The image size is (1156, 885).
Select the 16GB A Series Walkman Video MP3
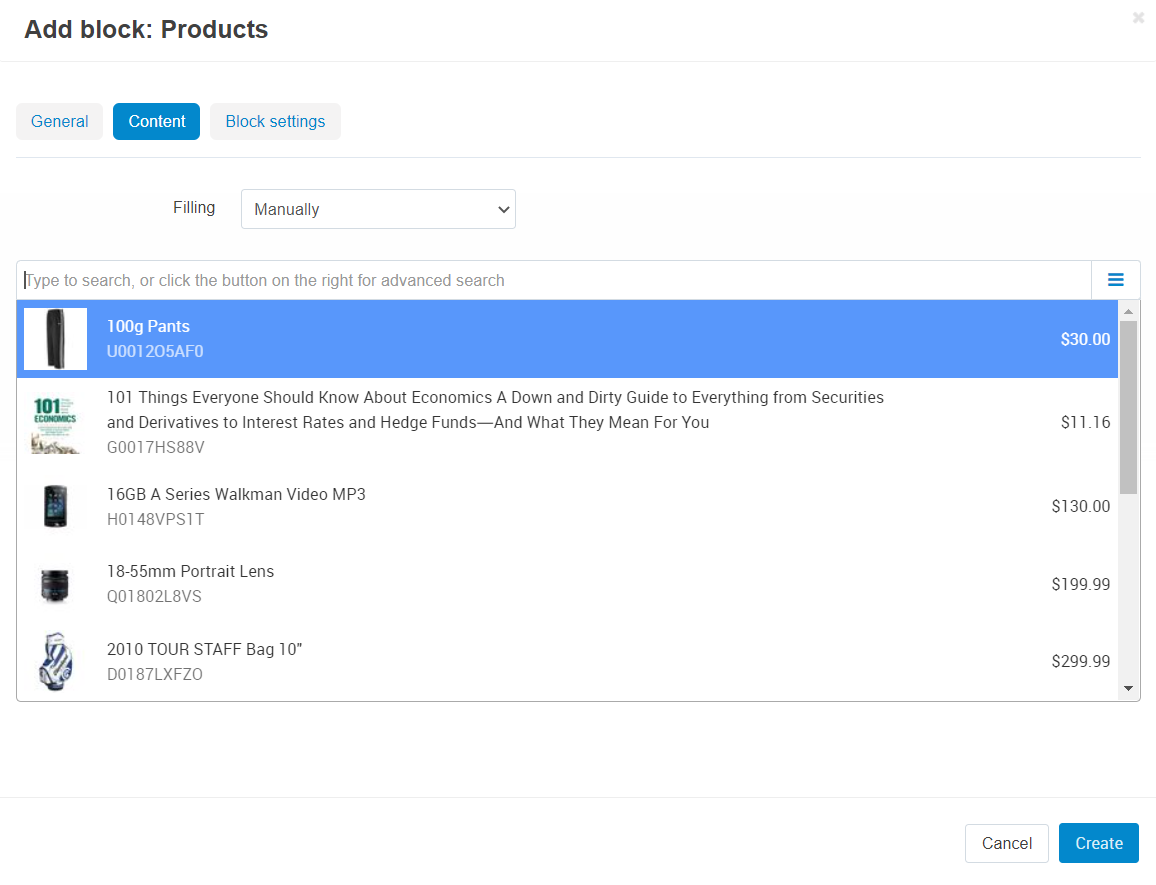click(x=236, y=495)
